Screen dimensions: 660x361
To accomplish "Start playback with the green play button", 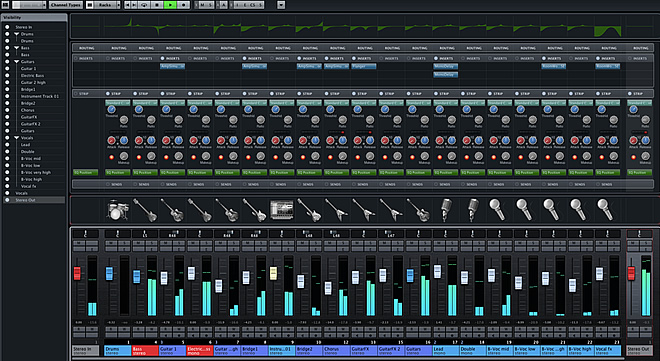I will point(170,5).
